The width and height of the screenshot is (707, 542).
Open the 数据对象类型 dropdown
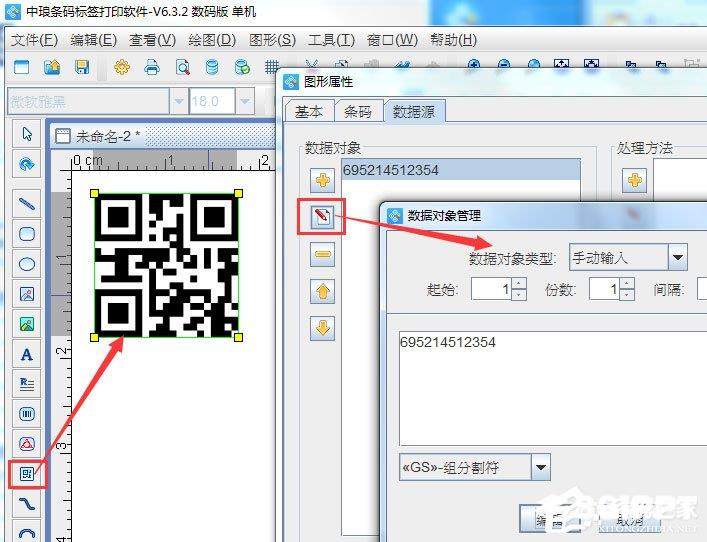click(x=677, y=257)
